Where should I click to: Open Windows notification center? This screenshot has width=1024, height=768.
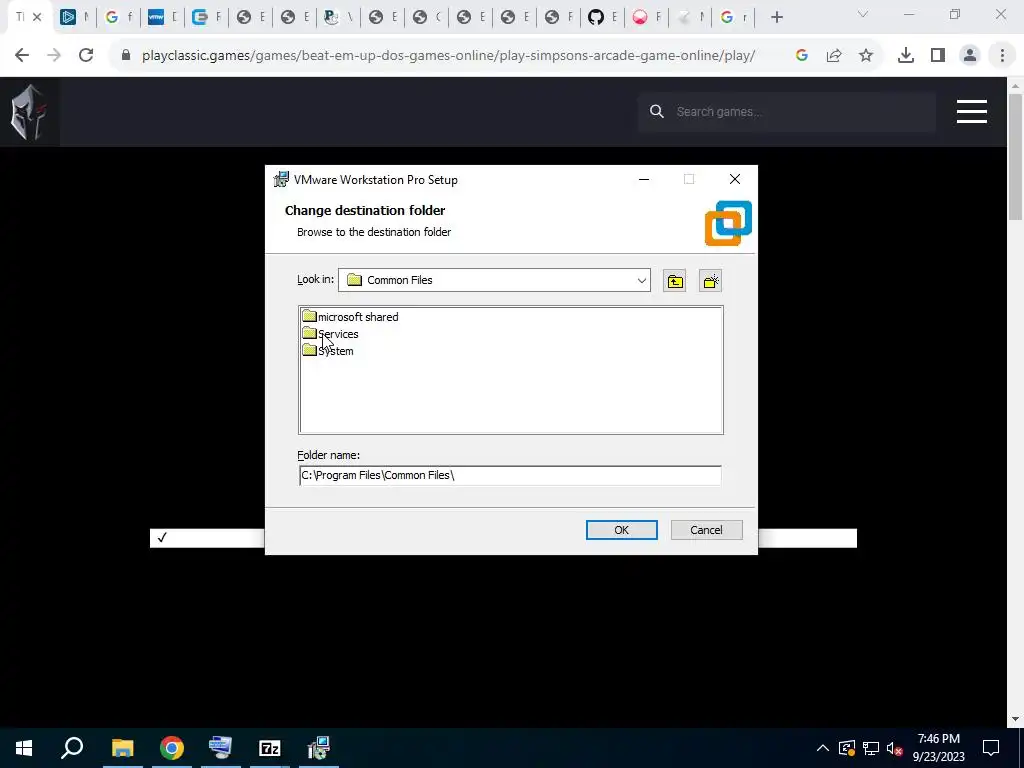[991, 748]
